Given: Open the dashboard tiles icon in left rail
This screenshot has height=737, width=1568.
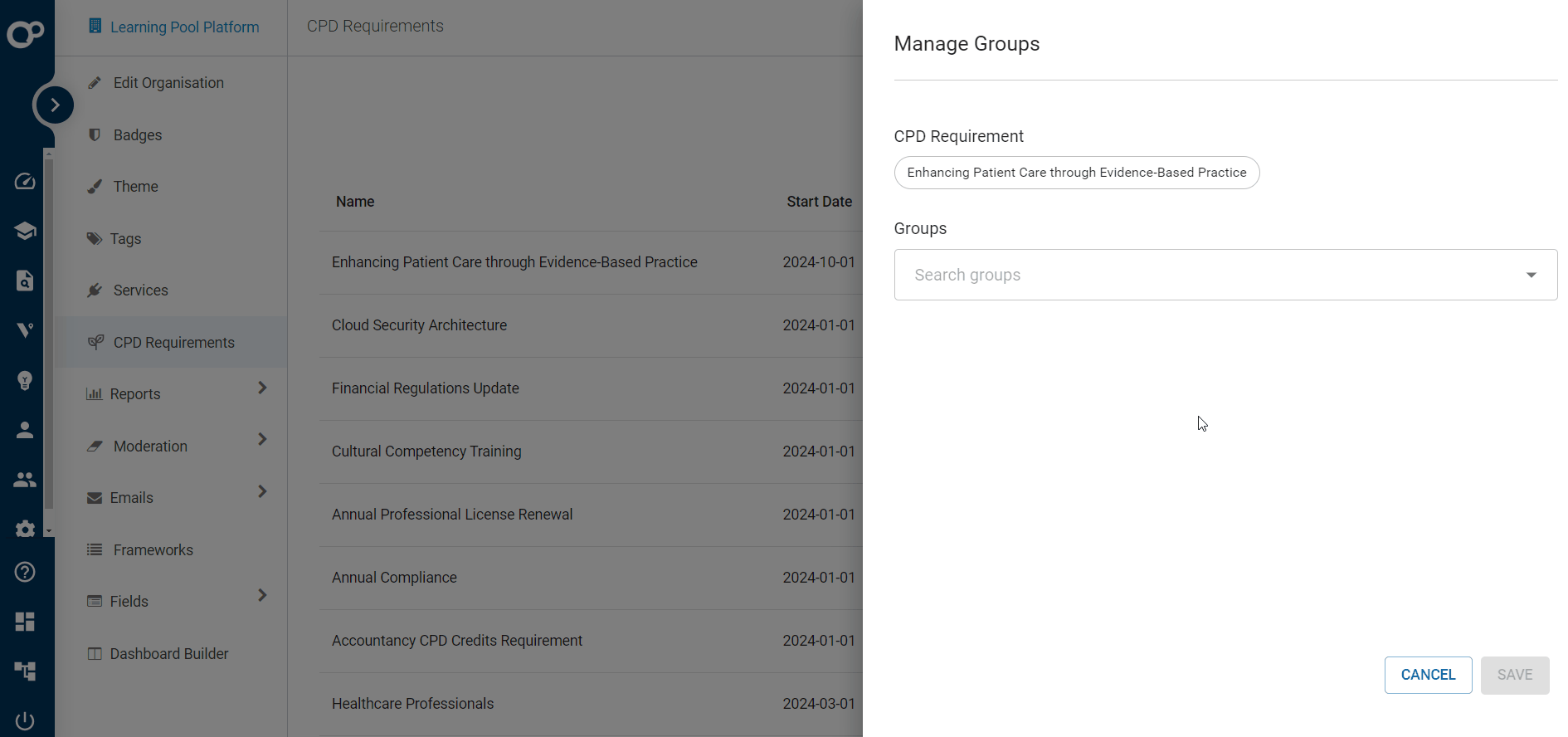Looking at the screenshot, I should pos(25,622).
